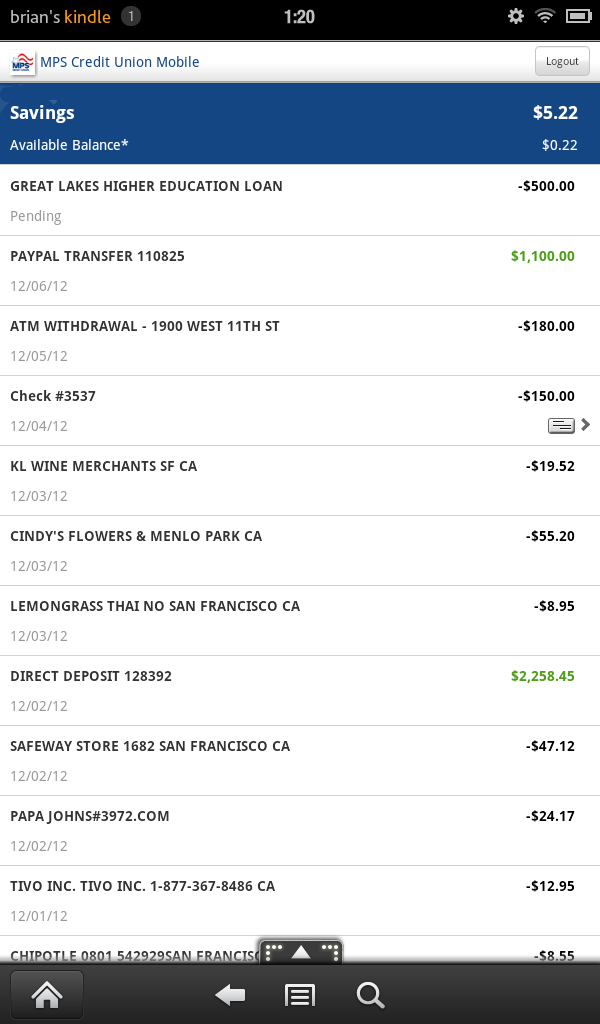Tap the Wi-Fi status icon
The height and width of the screenshot is (1024, 600).
click(545, 16)
